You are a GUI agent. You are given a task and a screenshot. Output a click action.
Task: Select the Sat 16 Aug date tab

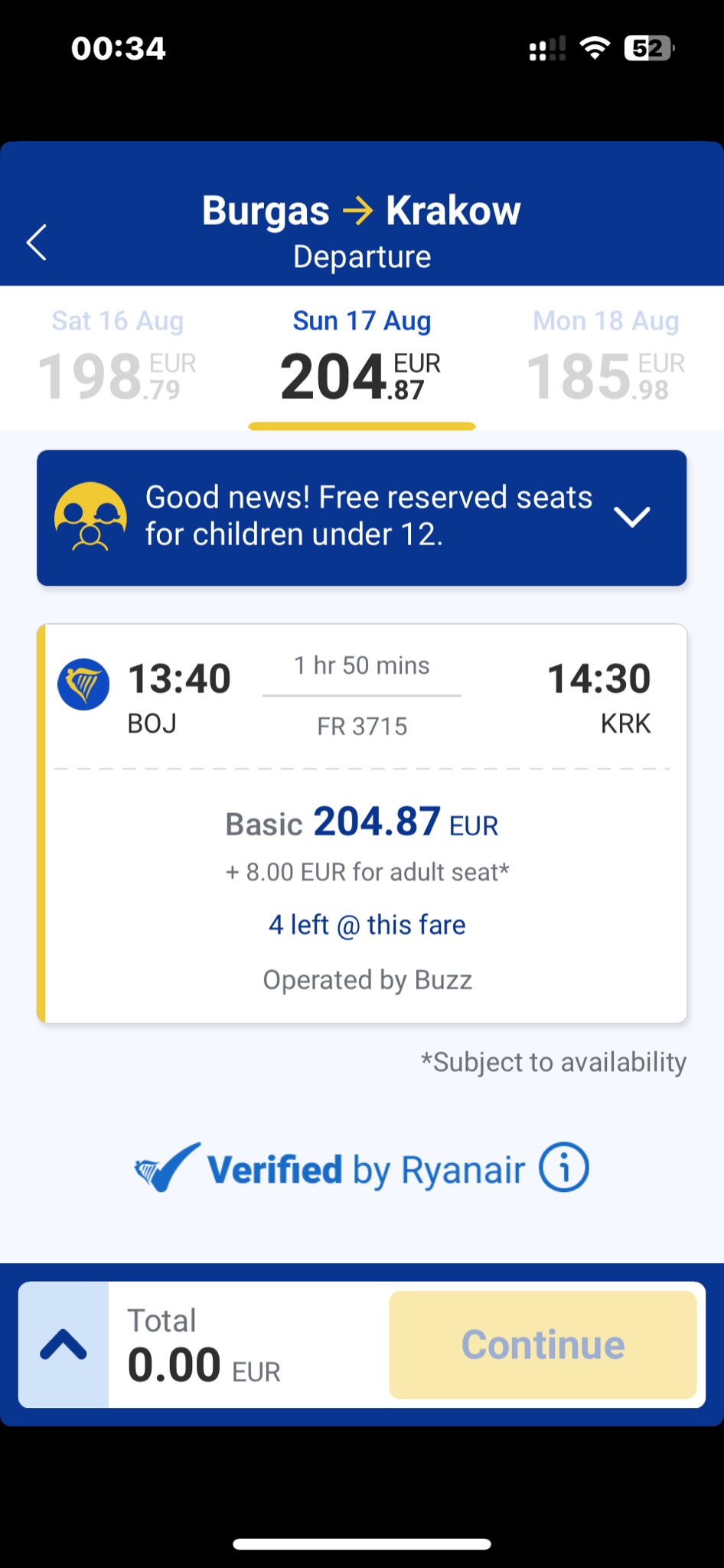118,357
